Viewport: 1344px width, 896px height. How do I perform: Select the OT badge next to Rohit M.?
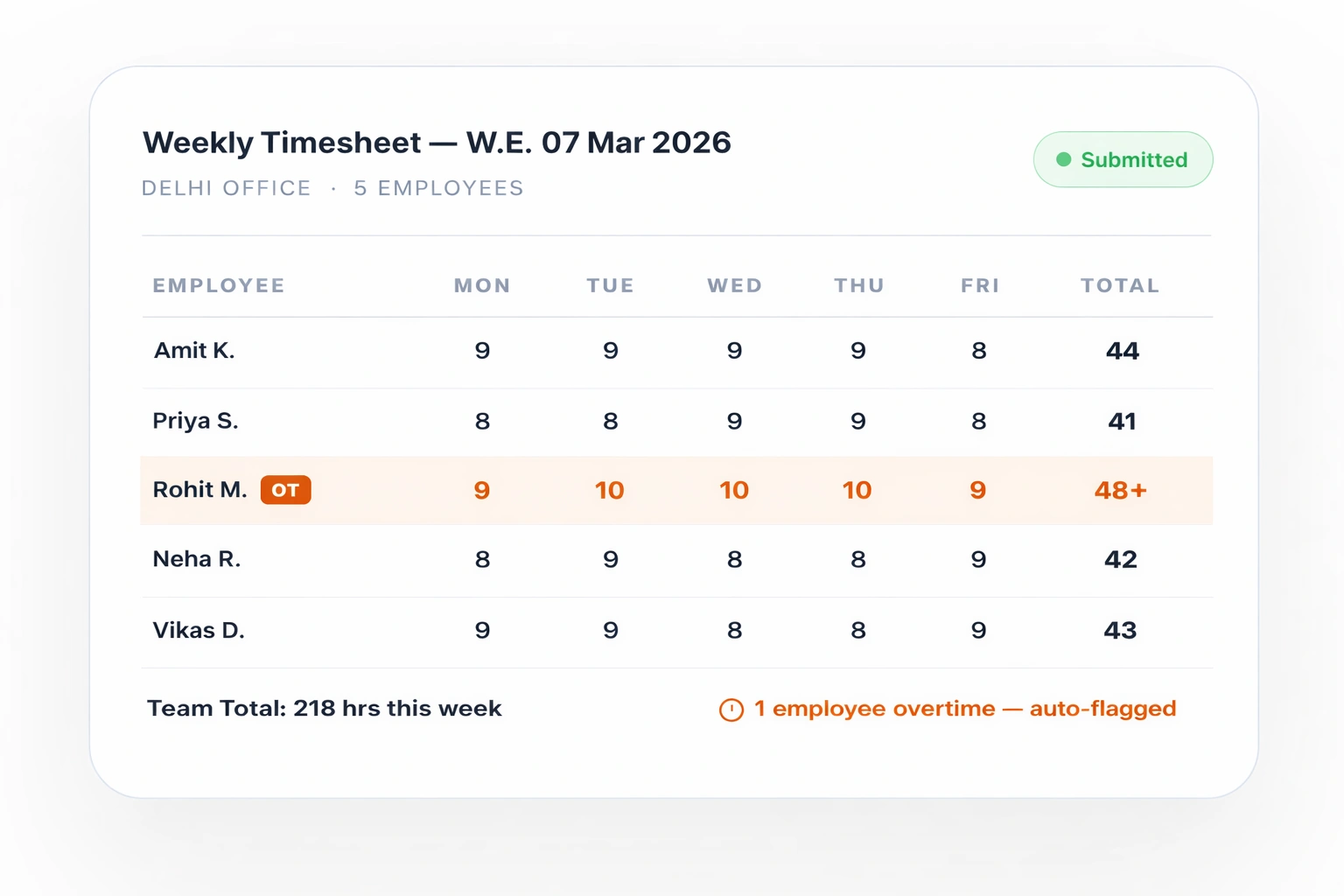285,490
